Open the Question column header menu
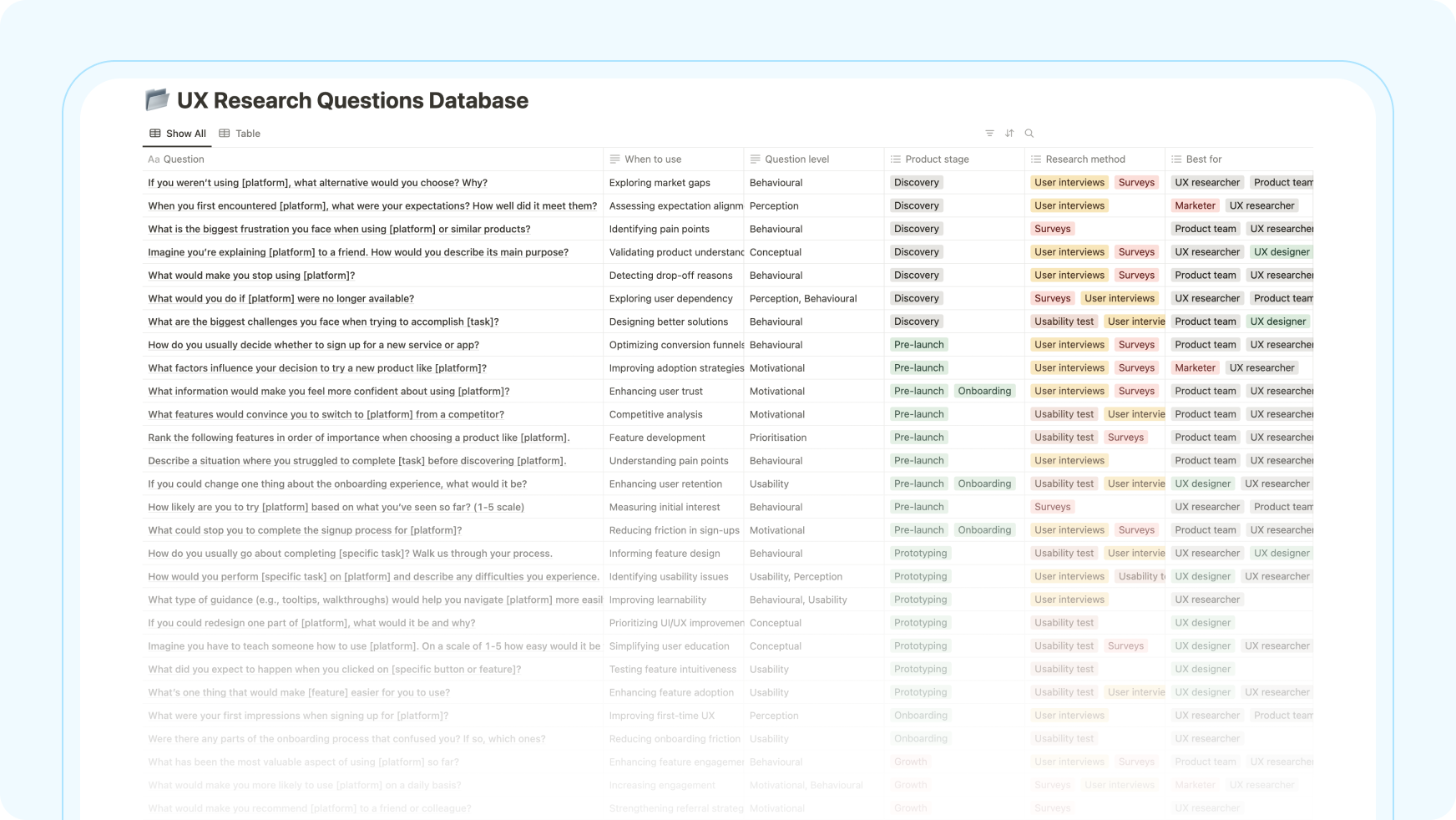This screenshot has height=820, width=1456. (x=184, y=159)
